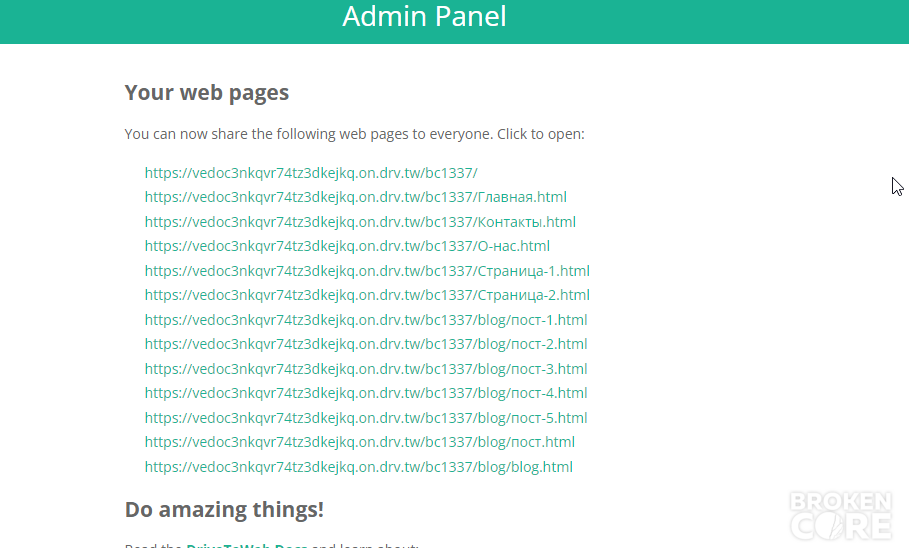The height and width of the screenshot is (548, 909).
Task: Open the Страница-1.html link
Action: tap(367, 271)
